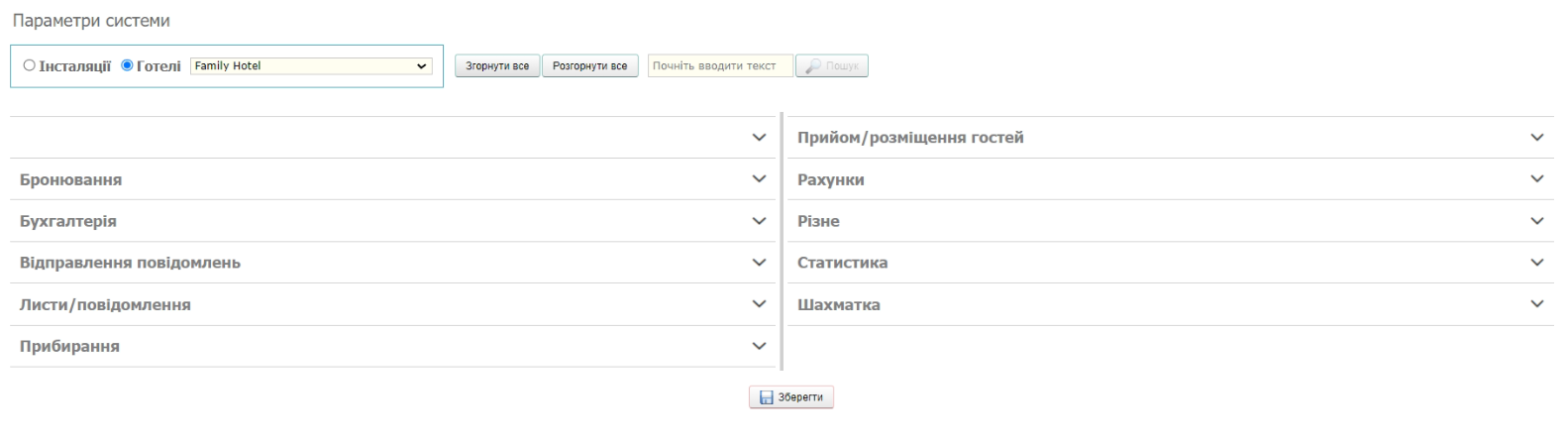1568x445 pixels.
Task: Focus the search text input field
Action: (720, 66)
